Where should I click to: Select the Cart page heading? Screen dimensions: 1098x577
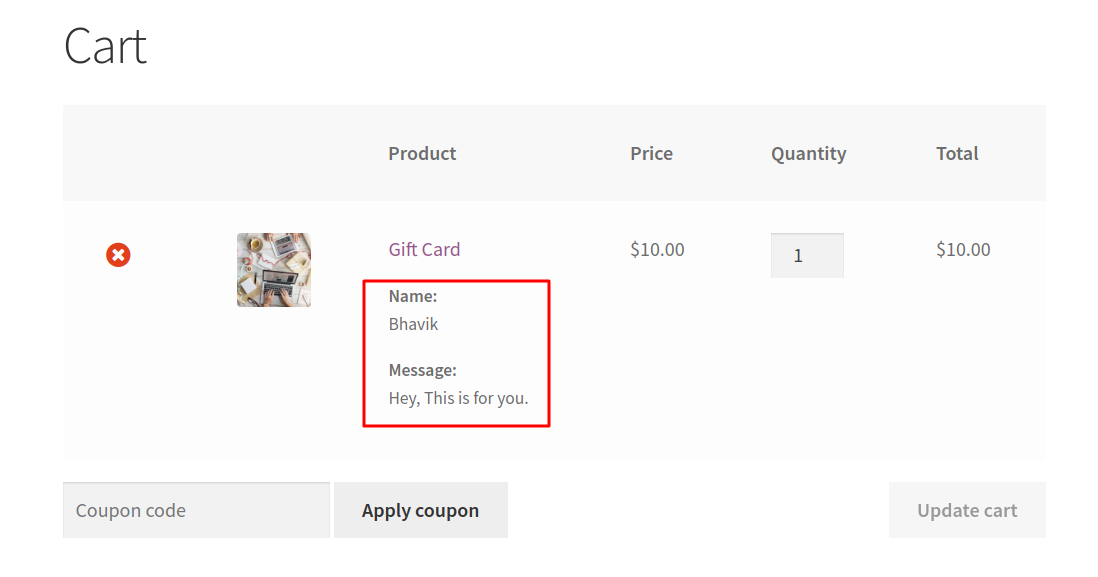[105, 46]
